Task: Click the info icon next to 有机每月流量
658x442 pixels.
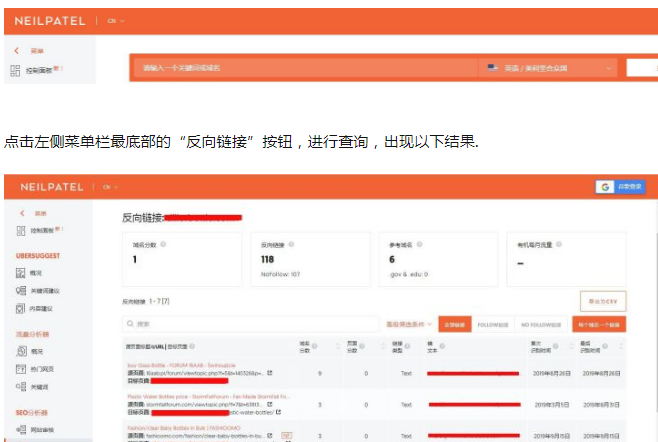Action: [559, 244]
